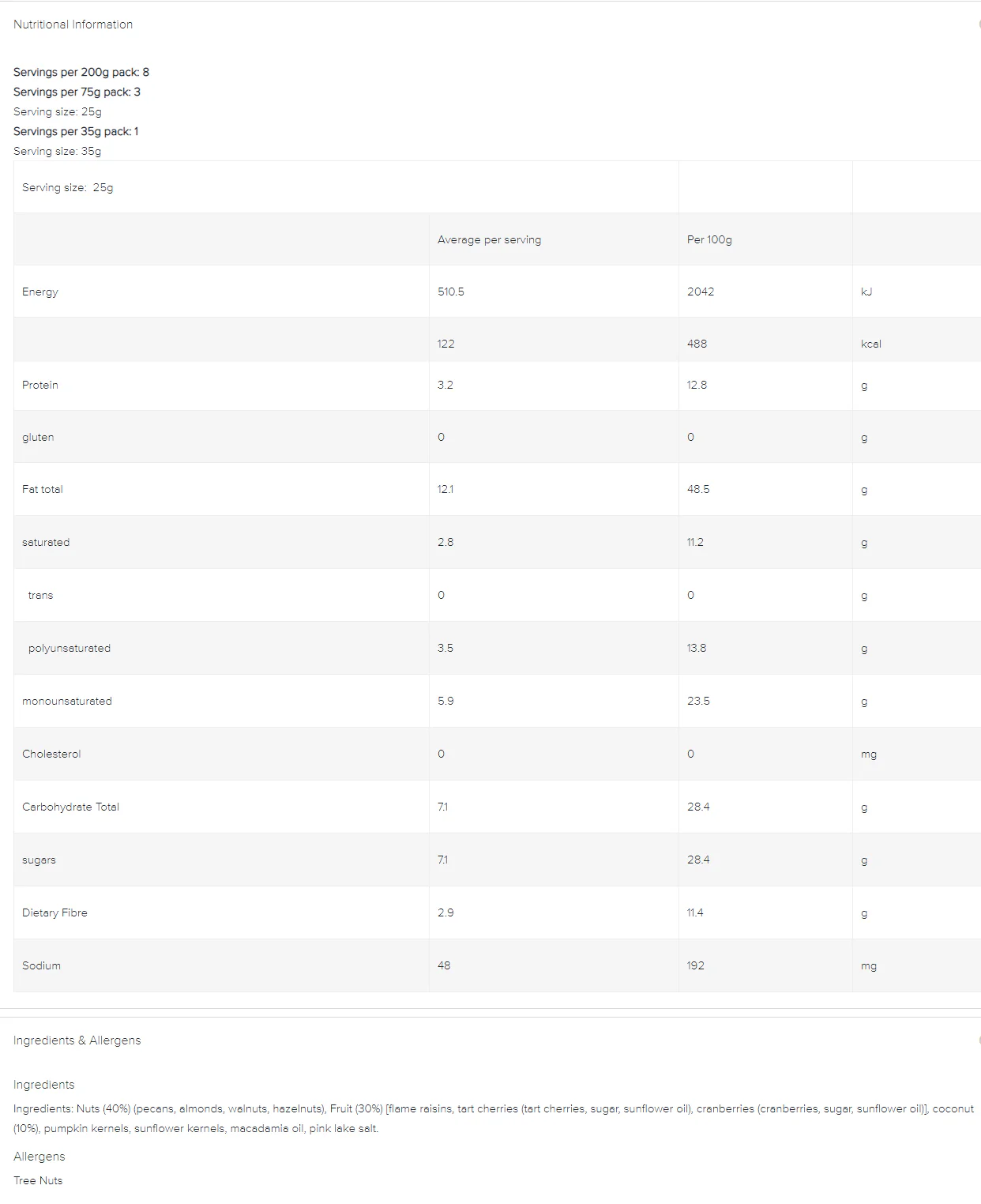The image size is (981, 1204).
Task: Click the Tree Nuts allergen text
Action: pyautogui.click(x=38, y=1180)
